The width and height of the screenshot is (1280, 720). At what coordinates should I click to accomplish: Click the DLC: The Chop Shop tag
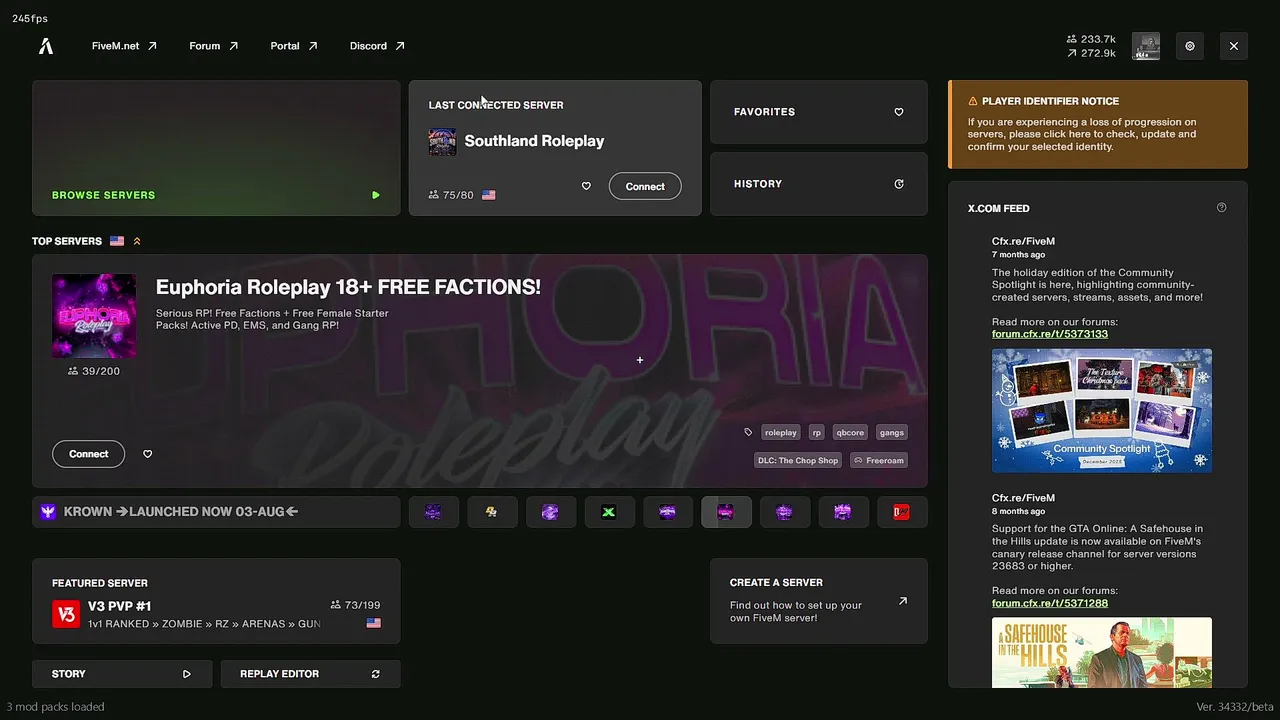(x=798, y=460)
